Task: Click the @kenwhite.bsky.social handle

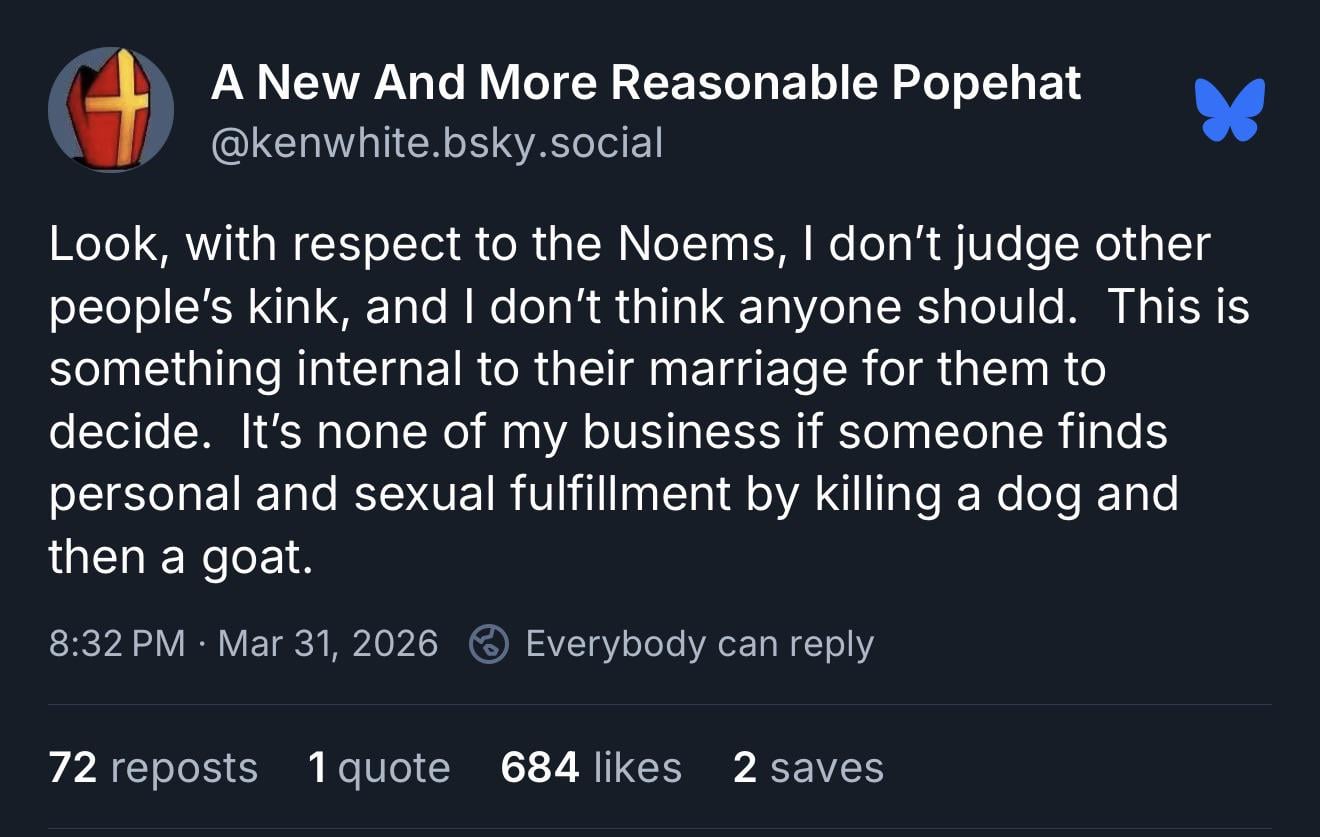Action: [436, 143]
